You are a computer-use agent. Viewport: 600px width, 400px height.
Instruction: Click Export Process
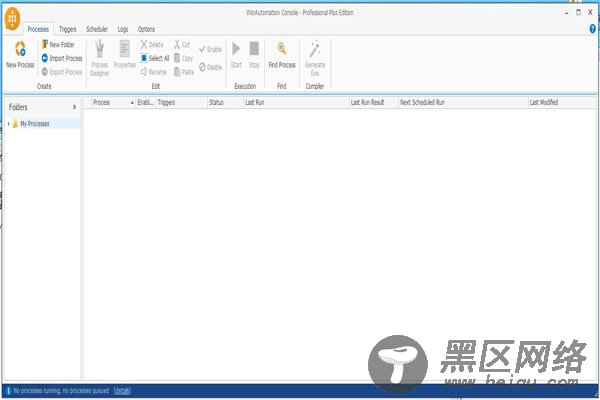(x=62, y=72)
